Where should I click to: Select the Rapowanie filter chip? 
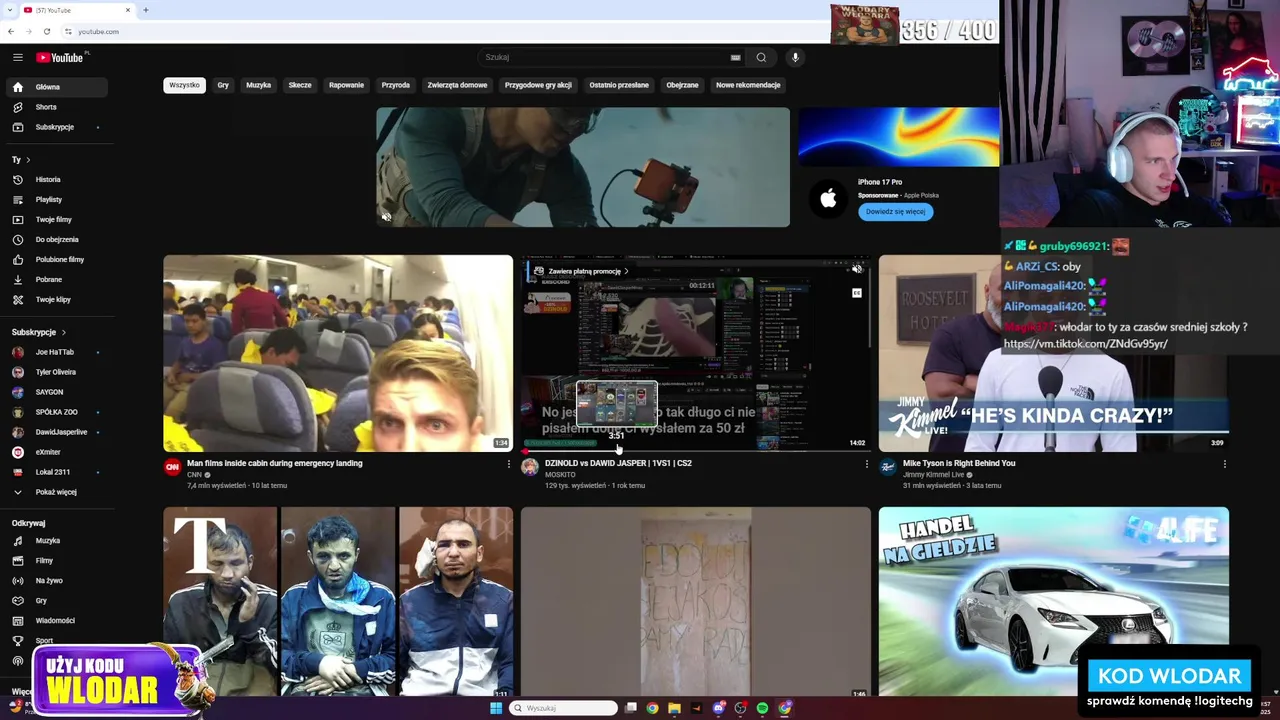[x=347, y=85]
